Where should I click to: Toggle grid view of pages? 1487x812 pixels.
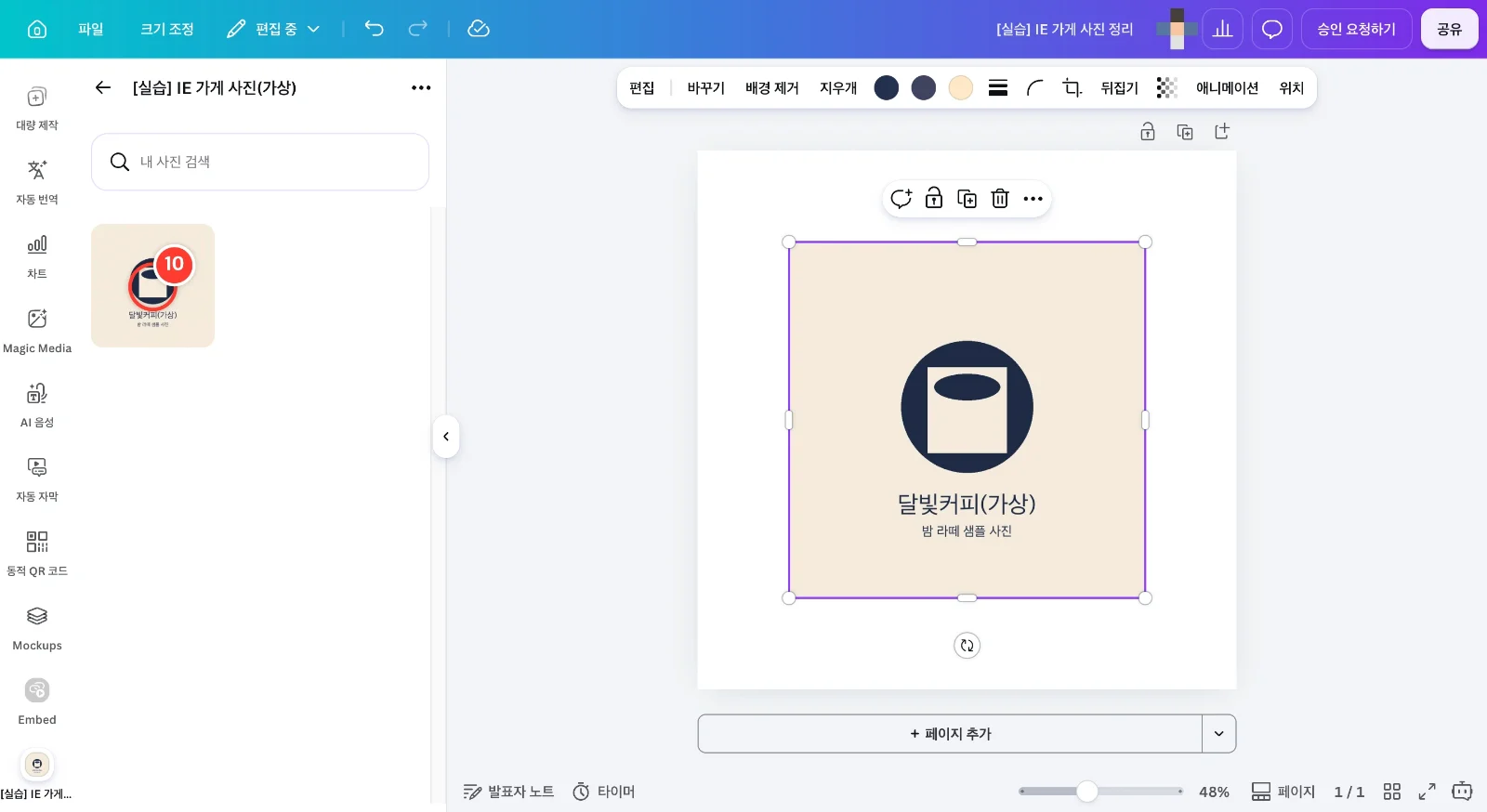(x=1392, y=792)
